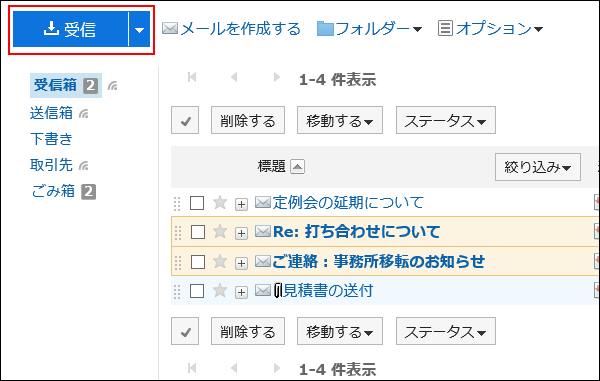The image size is (600, 381).
Task: Check the box for Re: 打ち合わせについて
Action: pyautogui.click(x=197, y=232)
